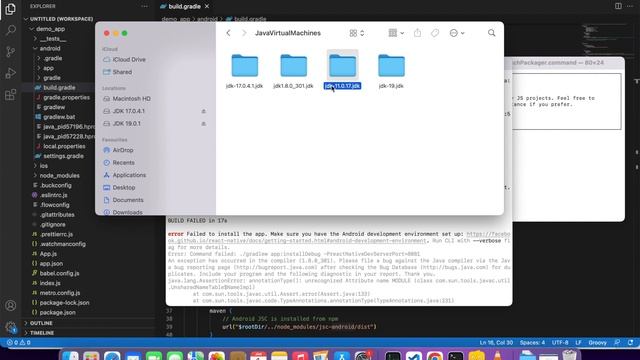Select the jdk-17.0.4.1.jdk folder
The image size is (640, 360).
[244, 71]
